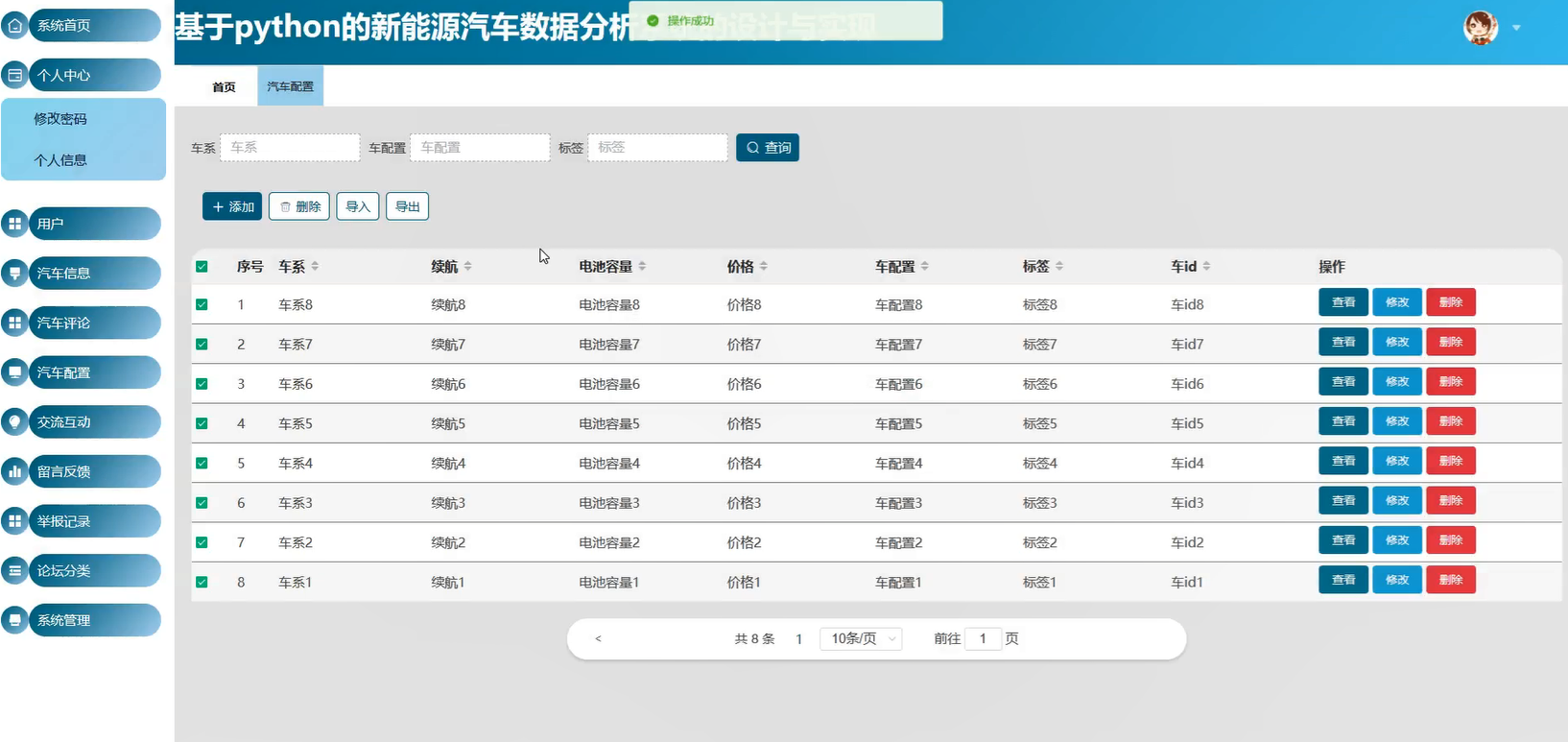Click the grid icon beside 用户
This screenshot has height=742, width=1568.
point(14,224)
